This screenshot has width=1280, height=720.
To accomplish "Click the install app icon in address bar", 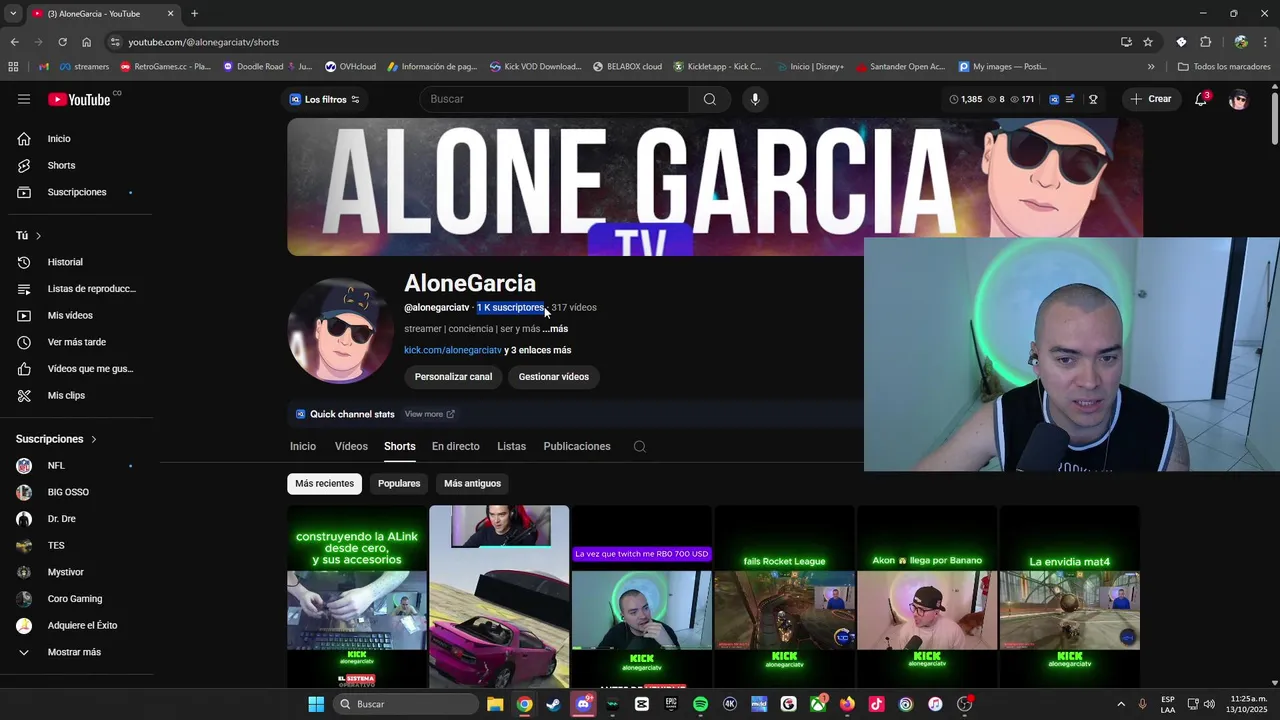I will [x=1126, y=42].
